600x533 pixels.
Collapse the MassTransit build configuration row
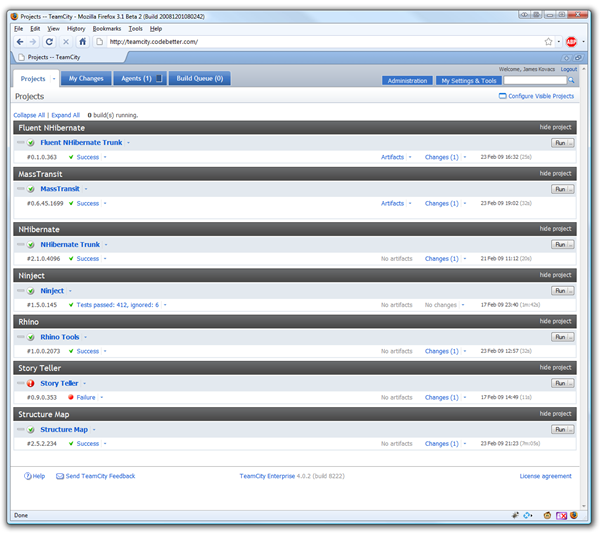click(21, 189)
